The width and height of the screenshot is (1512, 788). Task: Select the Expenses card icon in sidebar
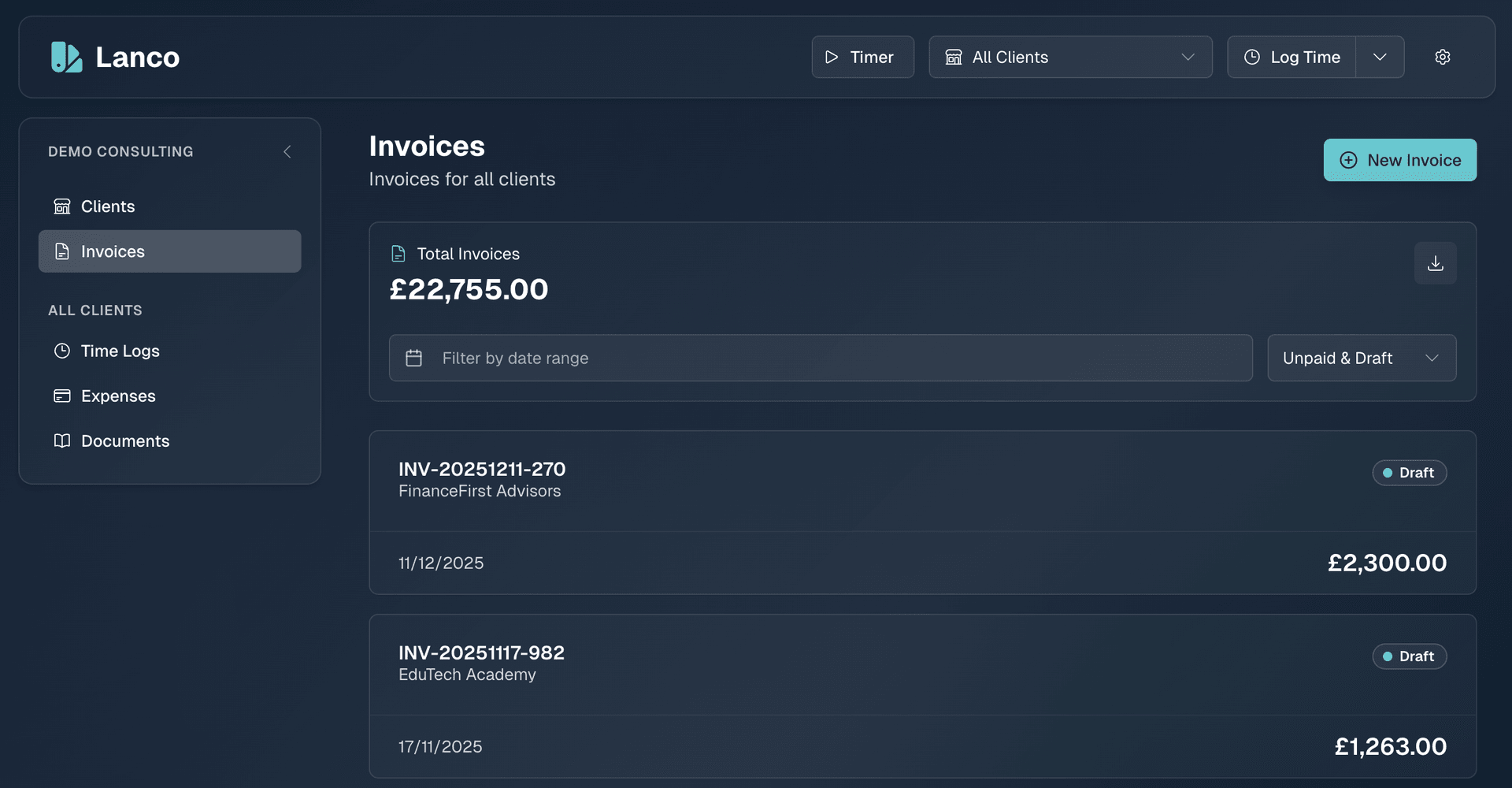(x=62, y=396)
